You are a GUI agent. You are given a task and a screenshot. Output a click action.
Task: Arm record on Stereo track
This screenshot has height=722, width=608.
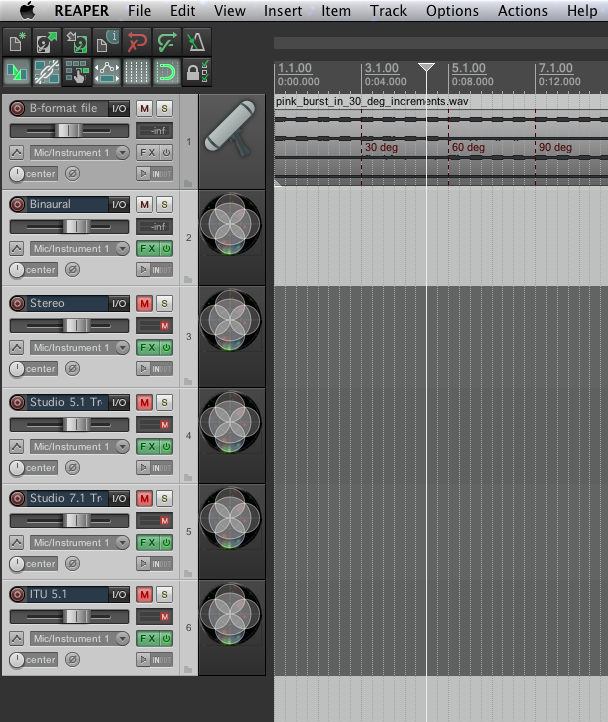(x=18, y=303)
